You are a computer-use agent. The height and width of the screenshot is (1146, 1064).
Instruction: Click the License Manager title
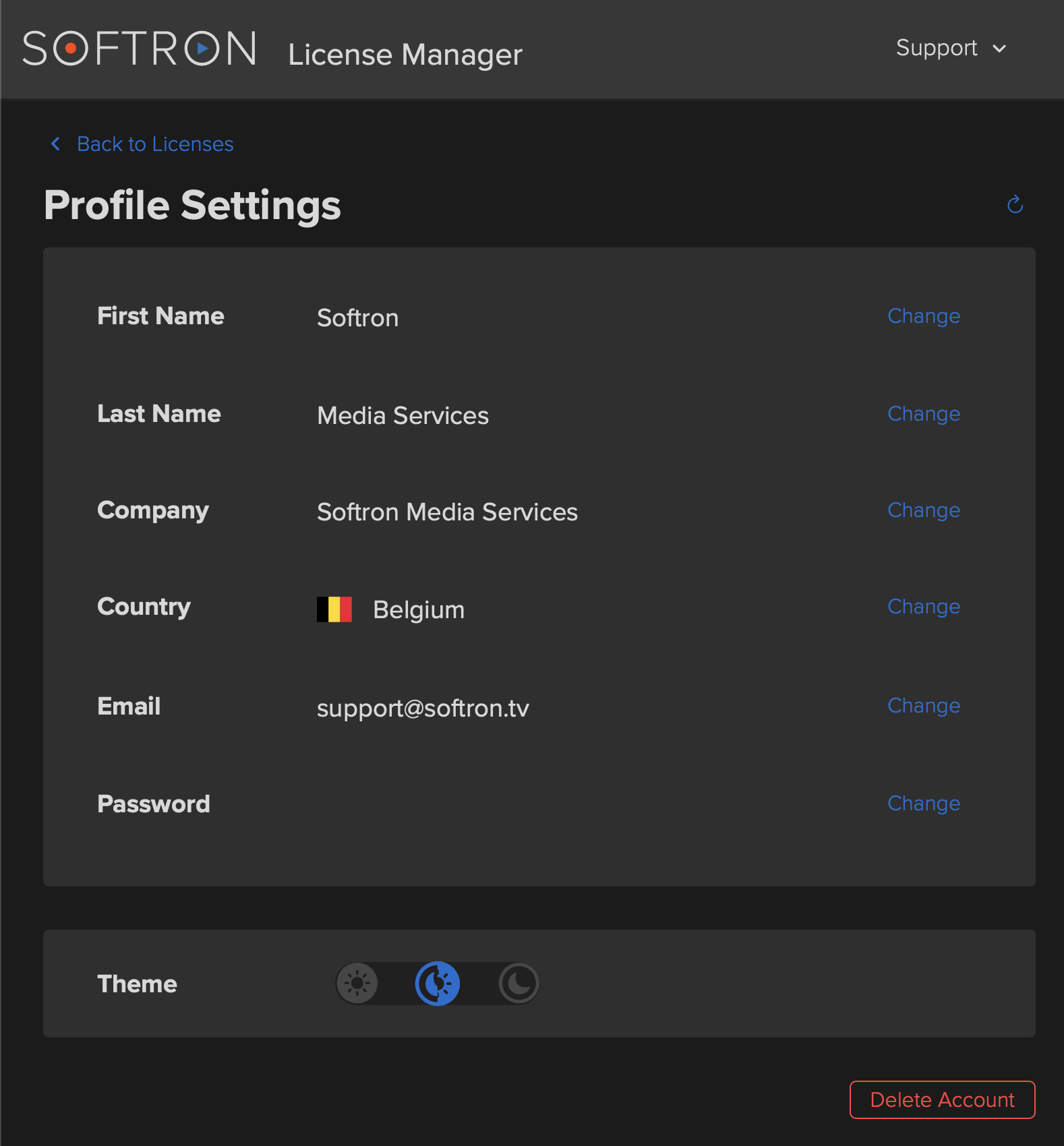405,55
